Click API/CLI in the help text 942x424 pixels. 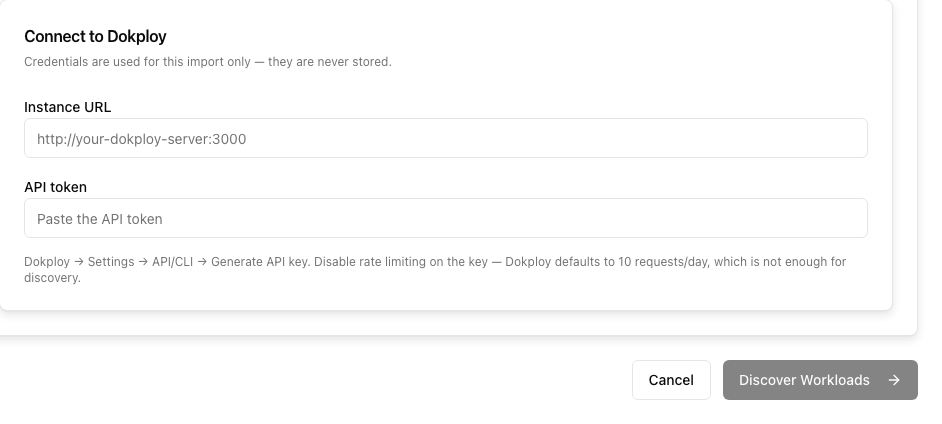172,262
